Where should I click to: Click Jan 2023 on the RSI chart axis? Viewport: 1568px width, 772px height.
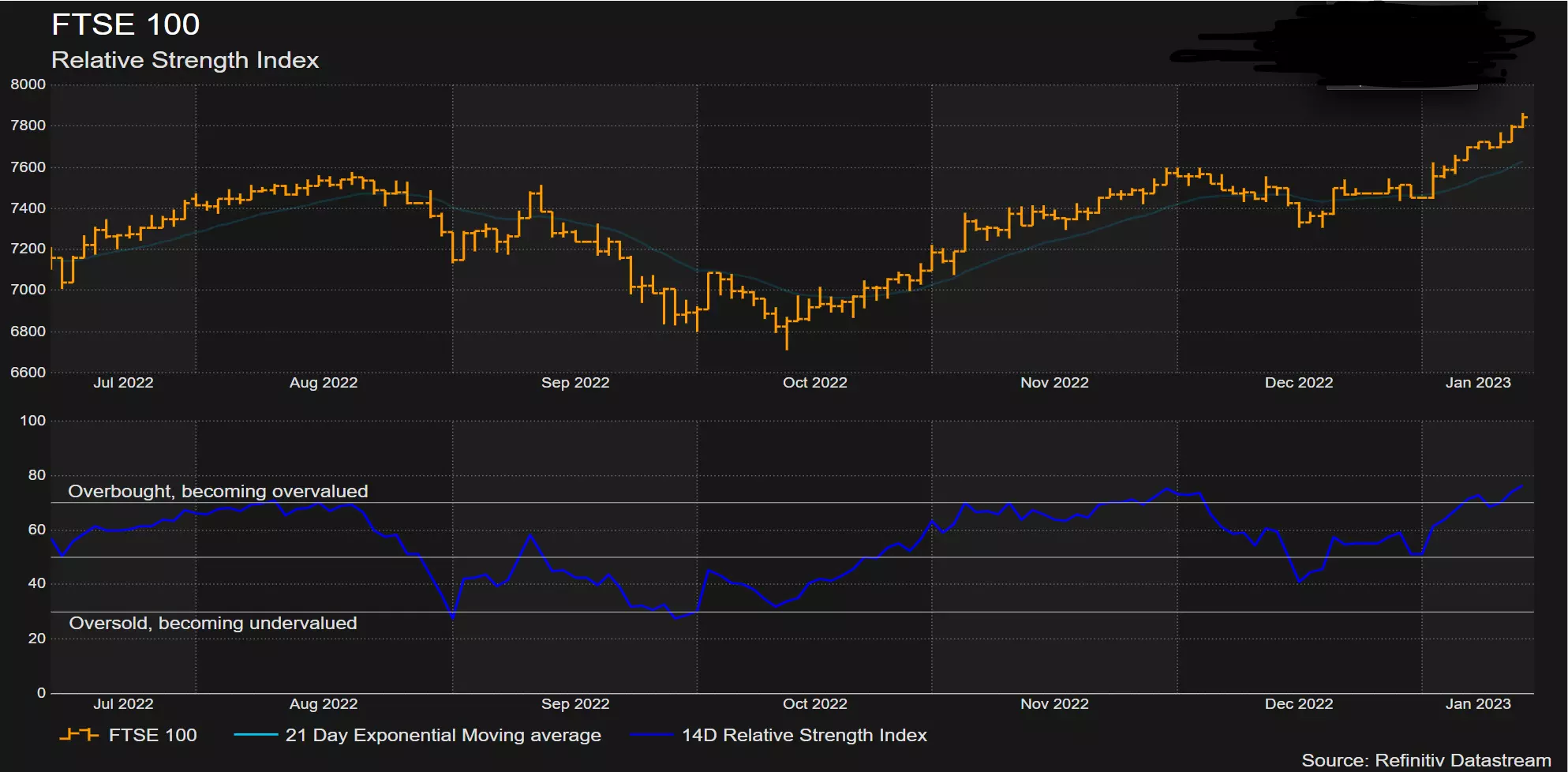click(1478, 704)
